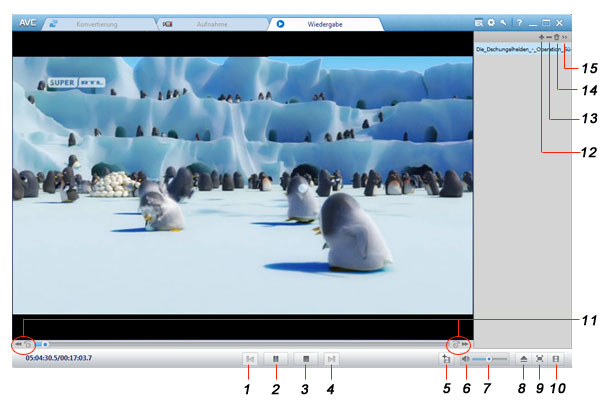Rotate the video counterclockwise
The height and width of the screenshot is (400, 600).
(28, 345)
